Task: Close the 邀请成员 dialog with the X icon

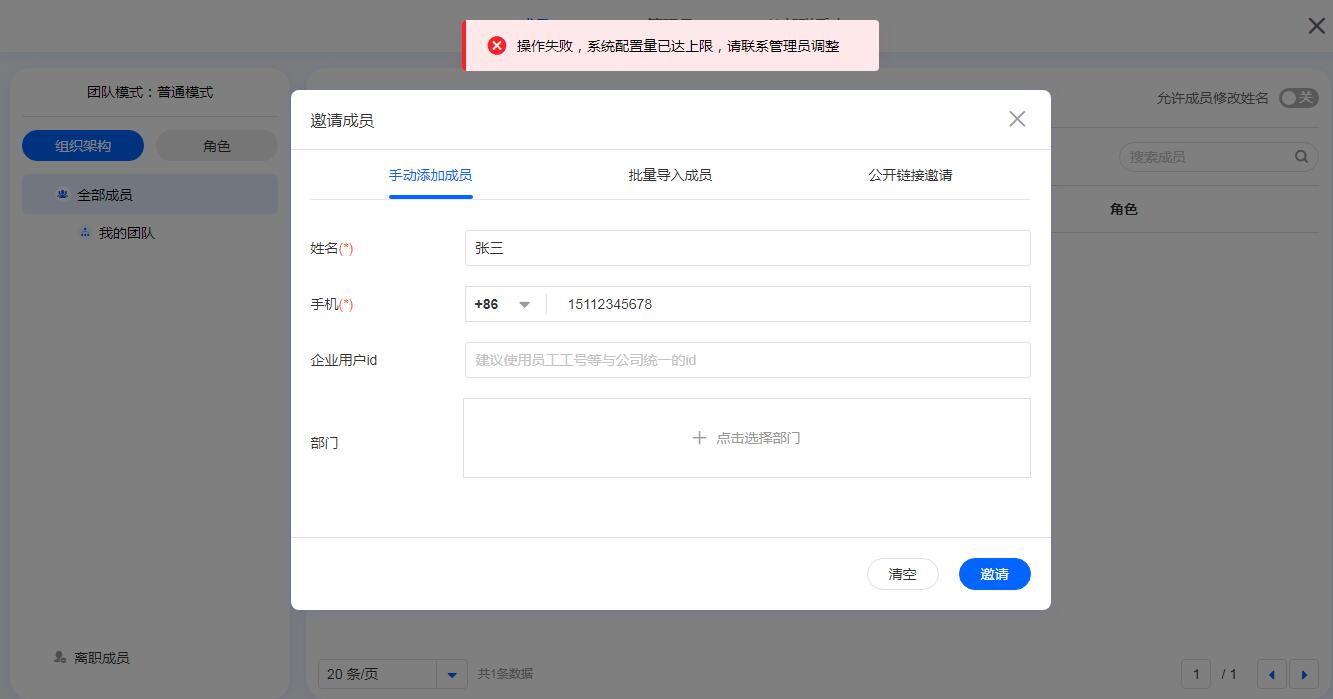Action: click(x=1017, y=119)
